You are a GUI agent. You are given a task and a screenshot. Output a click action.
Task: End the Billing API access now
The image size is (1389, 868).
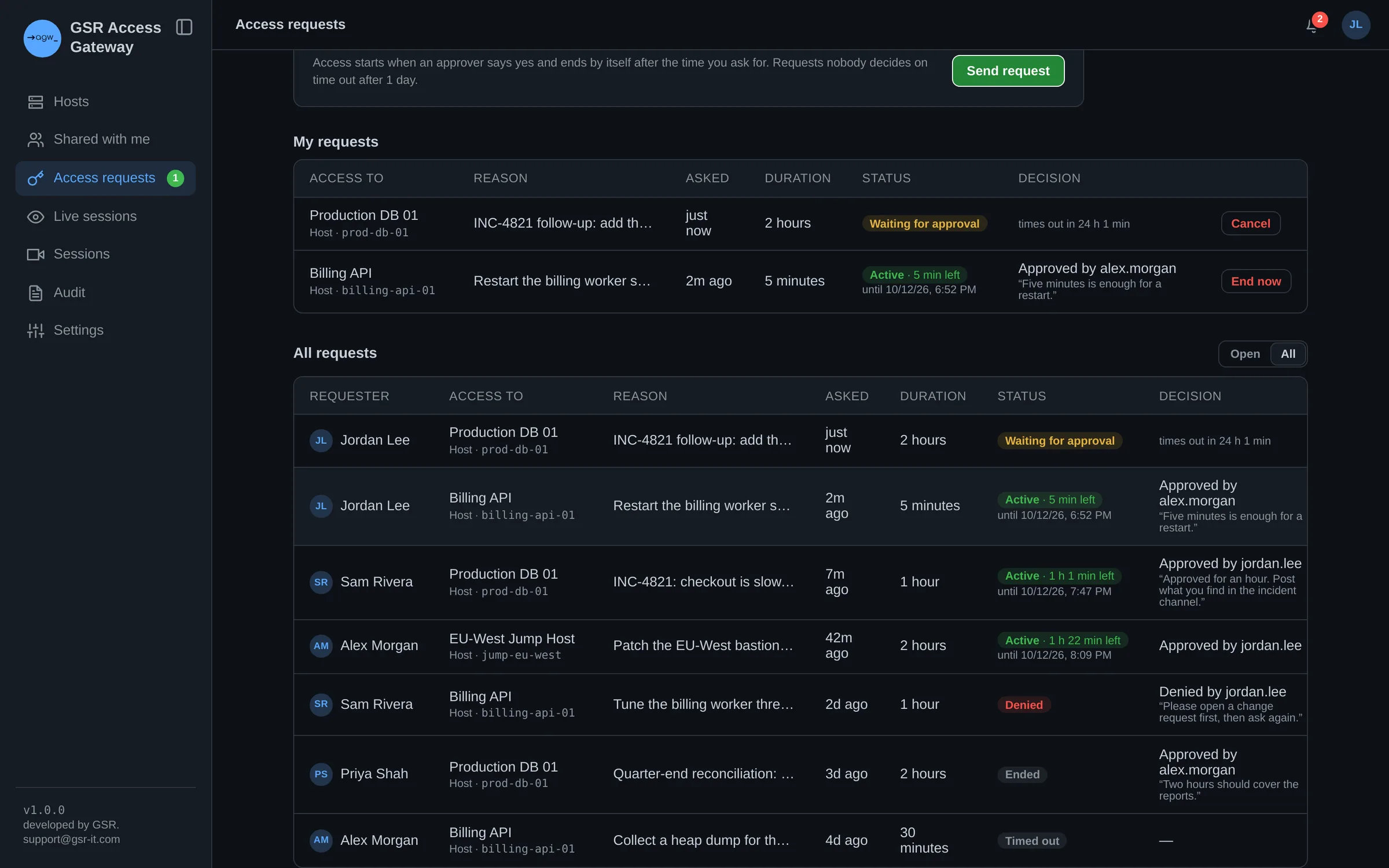(x=1256, y=281)
